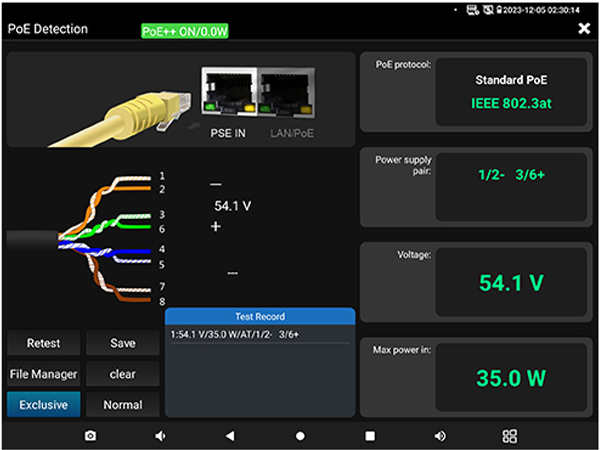
Task: Raise volume with the speaker-up icon
Action: [440, 435]
